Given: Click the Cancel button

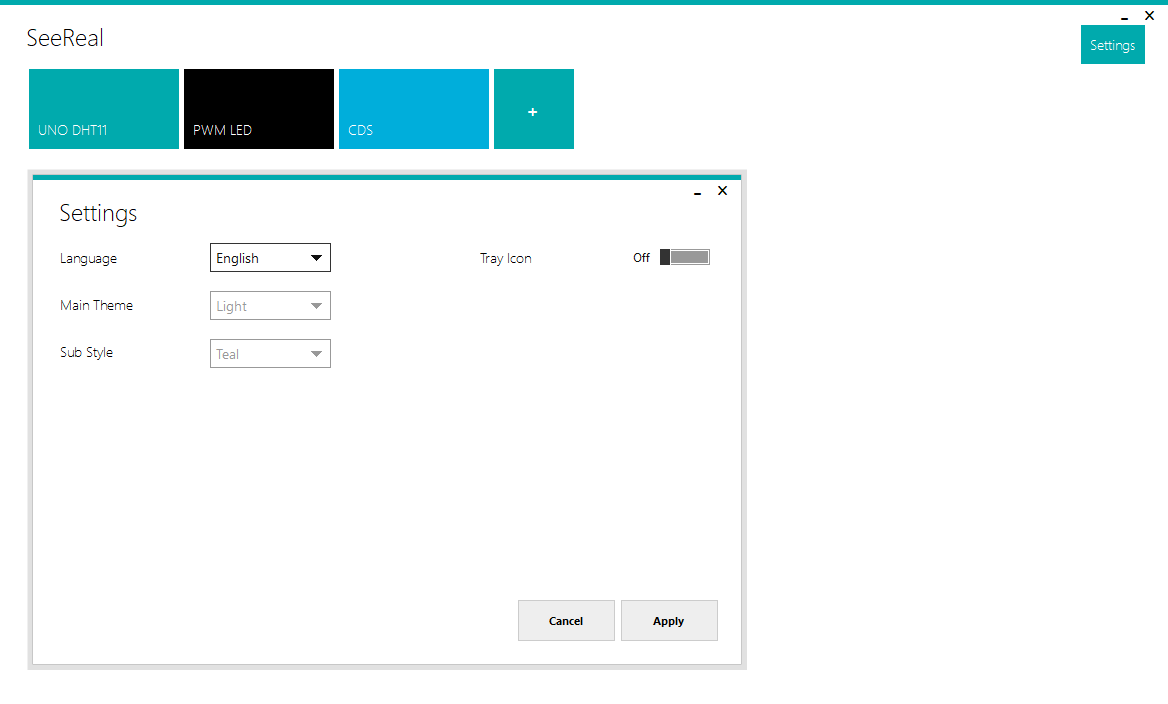Looking at the screenshot, I should tap(566, 621).
